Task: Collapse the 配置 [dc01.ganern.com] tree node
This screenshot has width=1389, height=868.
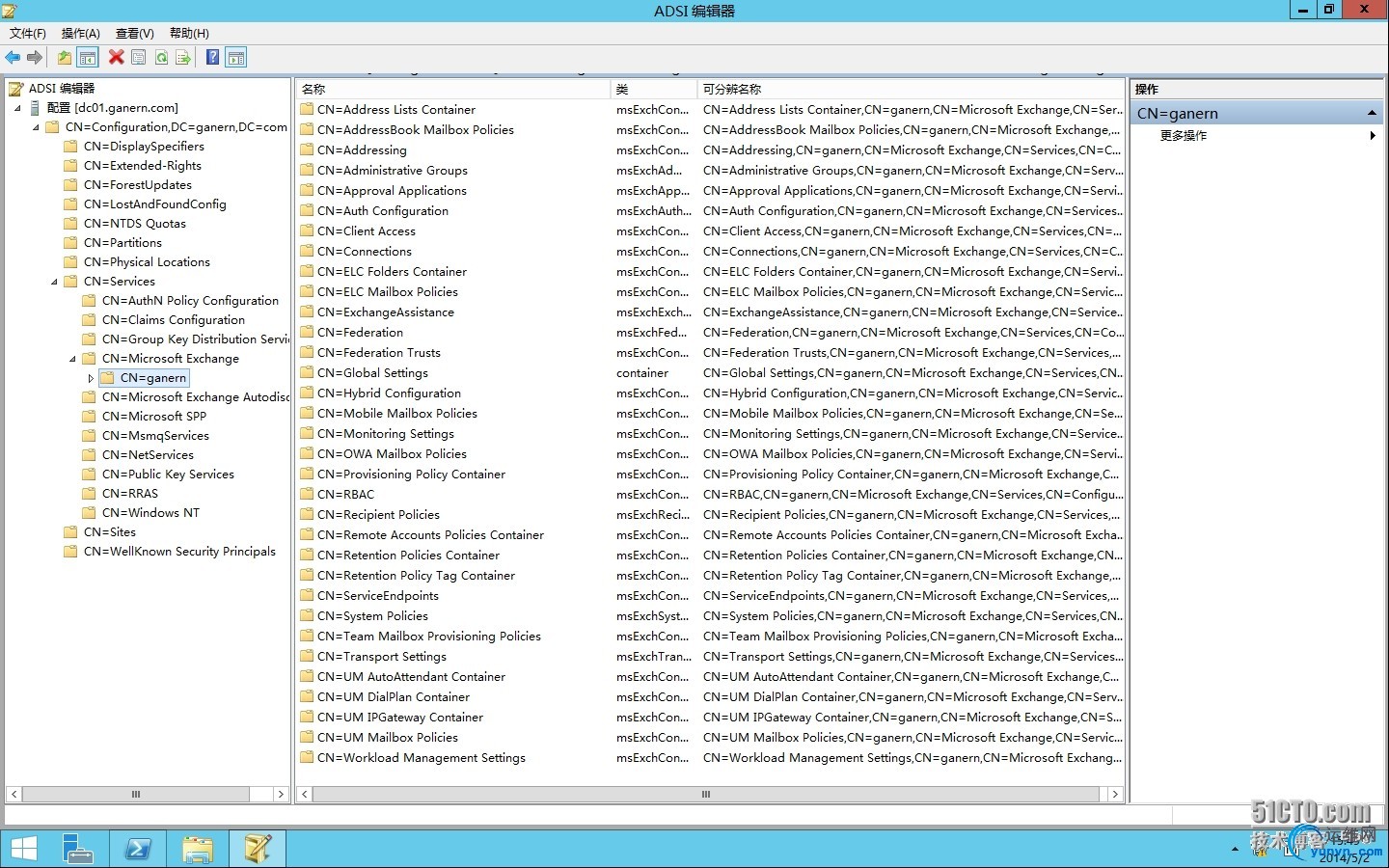Action: (x=17, y=108)
